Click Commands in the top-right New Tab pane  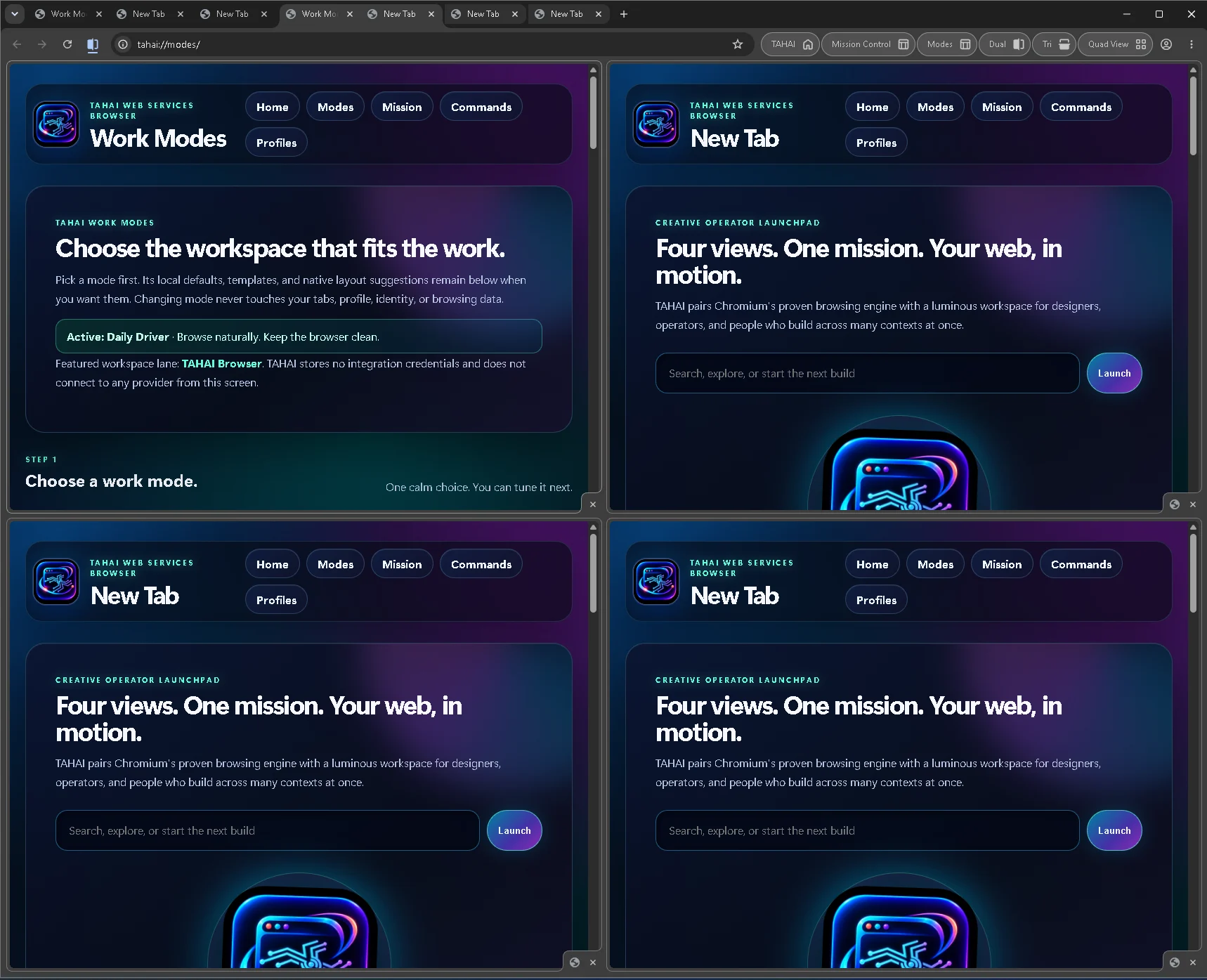coord(1081,107)
